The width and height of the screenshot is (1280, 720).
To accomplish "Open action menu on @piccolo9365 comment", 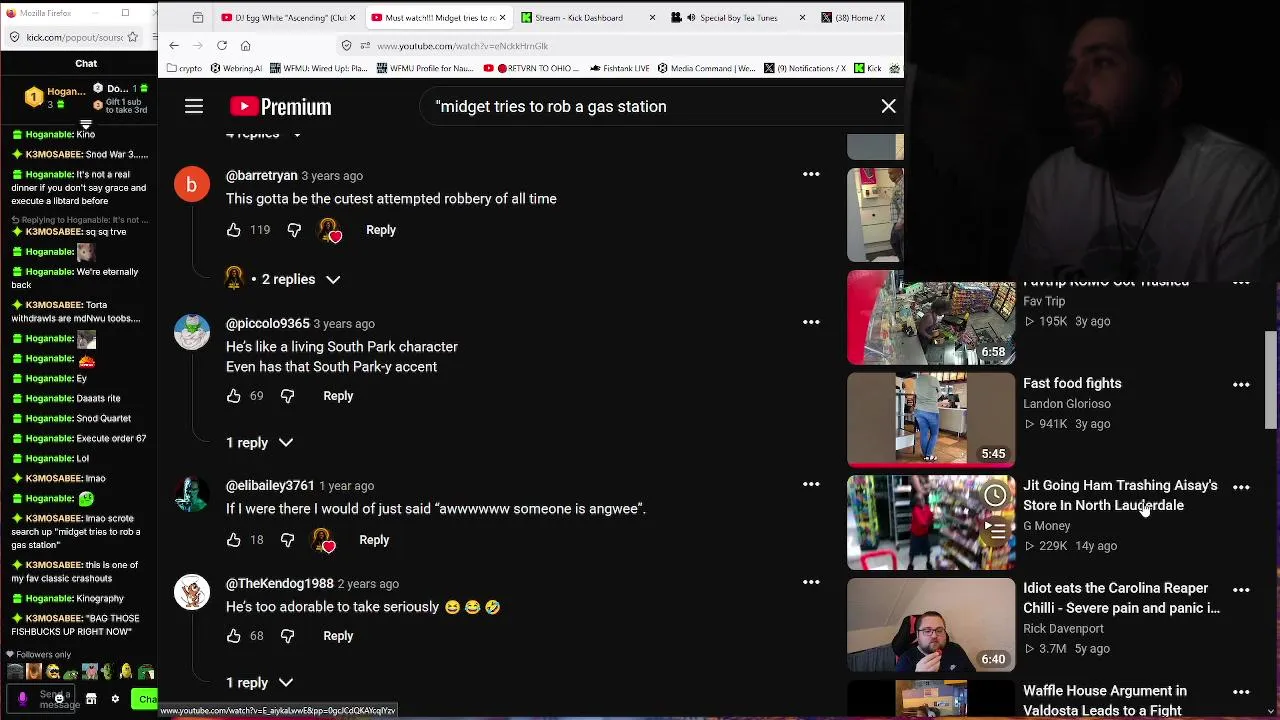I will [811, 322].
